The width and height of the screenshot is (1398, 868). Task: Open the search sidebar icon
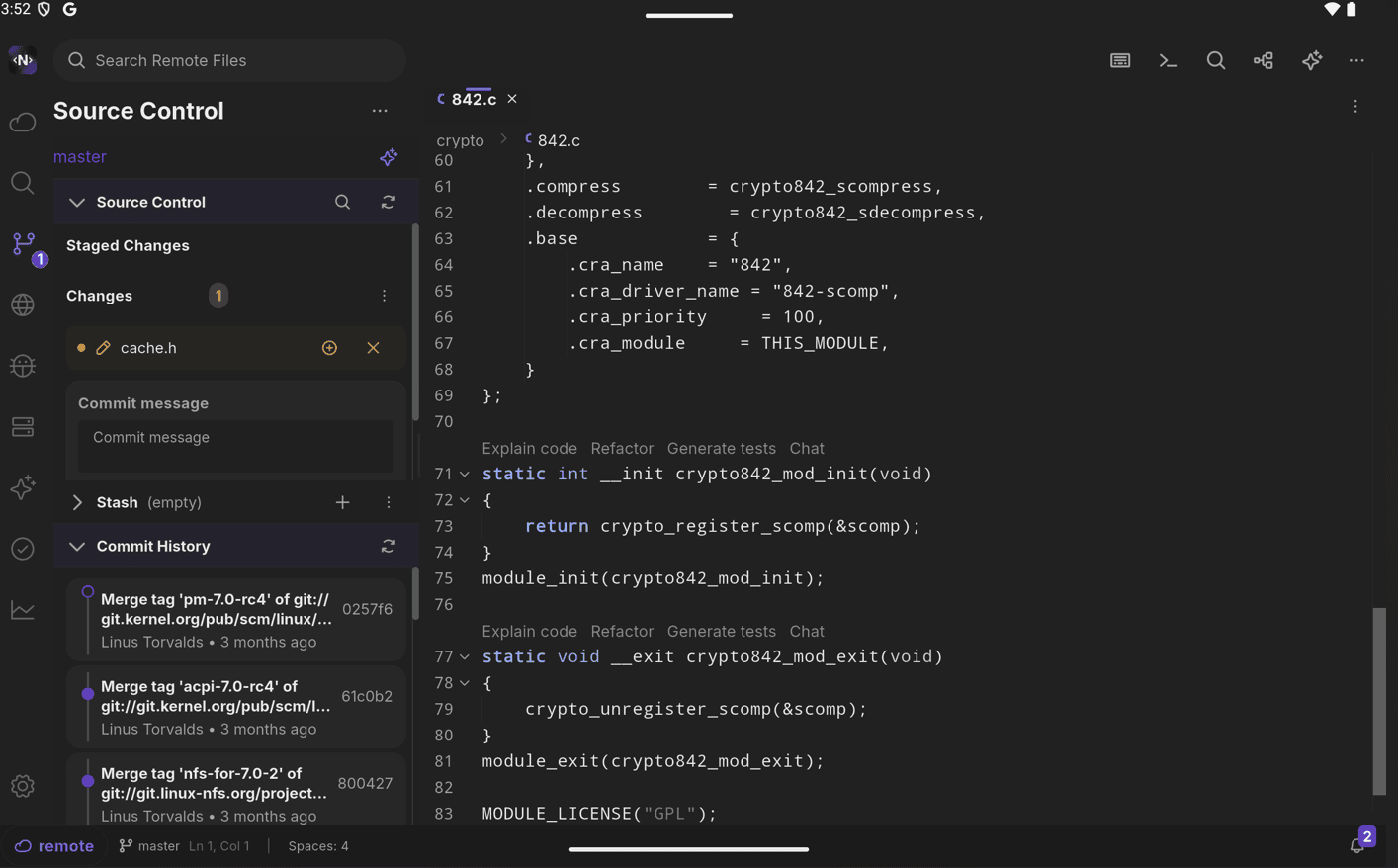point(23,183)
